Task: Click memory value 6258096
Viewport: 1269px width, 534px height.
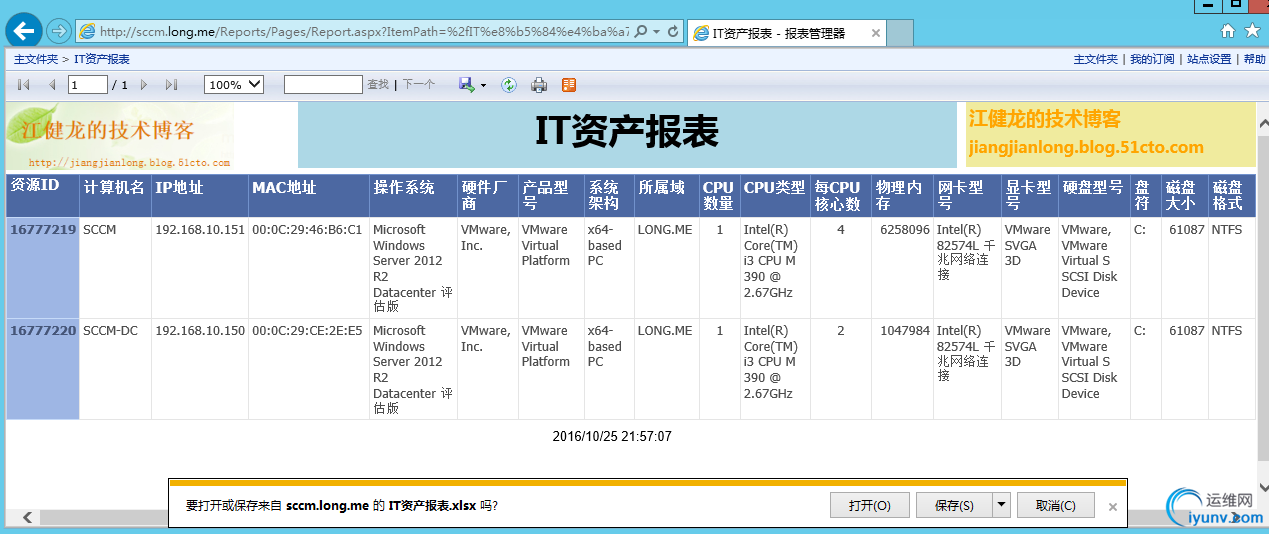Action: [904, 230]
